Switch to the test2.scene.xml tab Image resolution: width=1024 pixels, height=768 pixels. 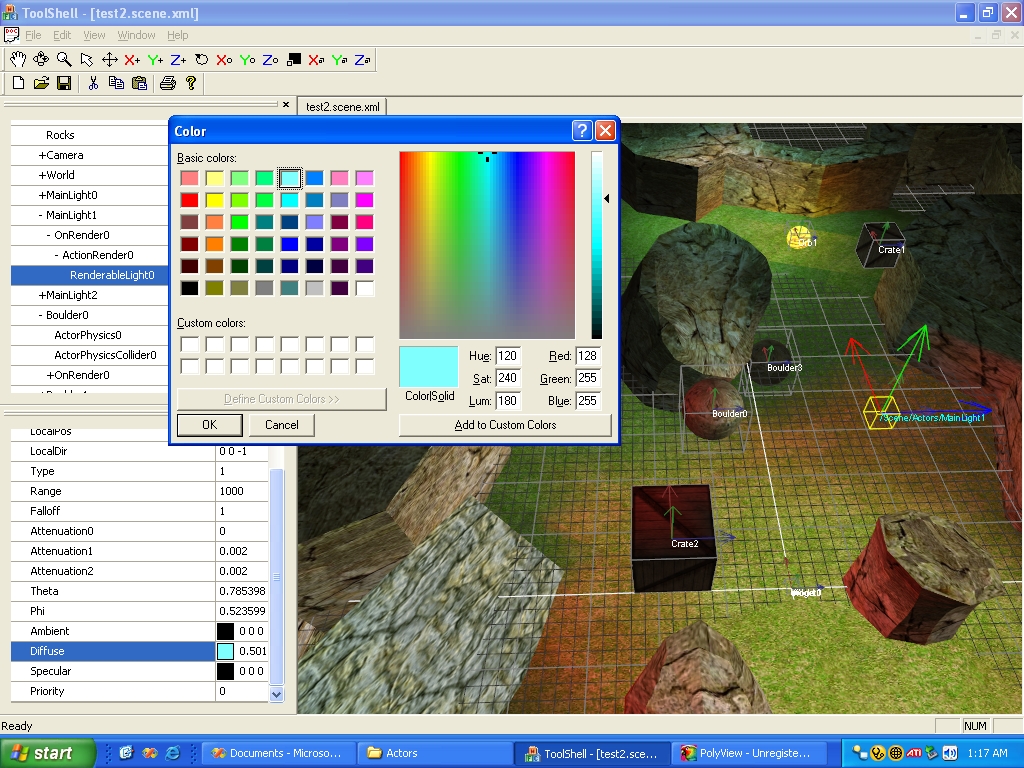tap(342, 106)
